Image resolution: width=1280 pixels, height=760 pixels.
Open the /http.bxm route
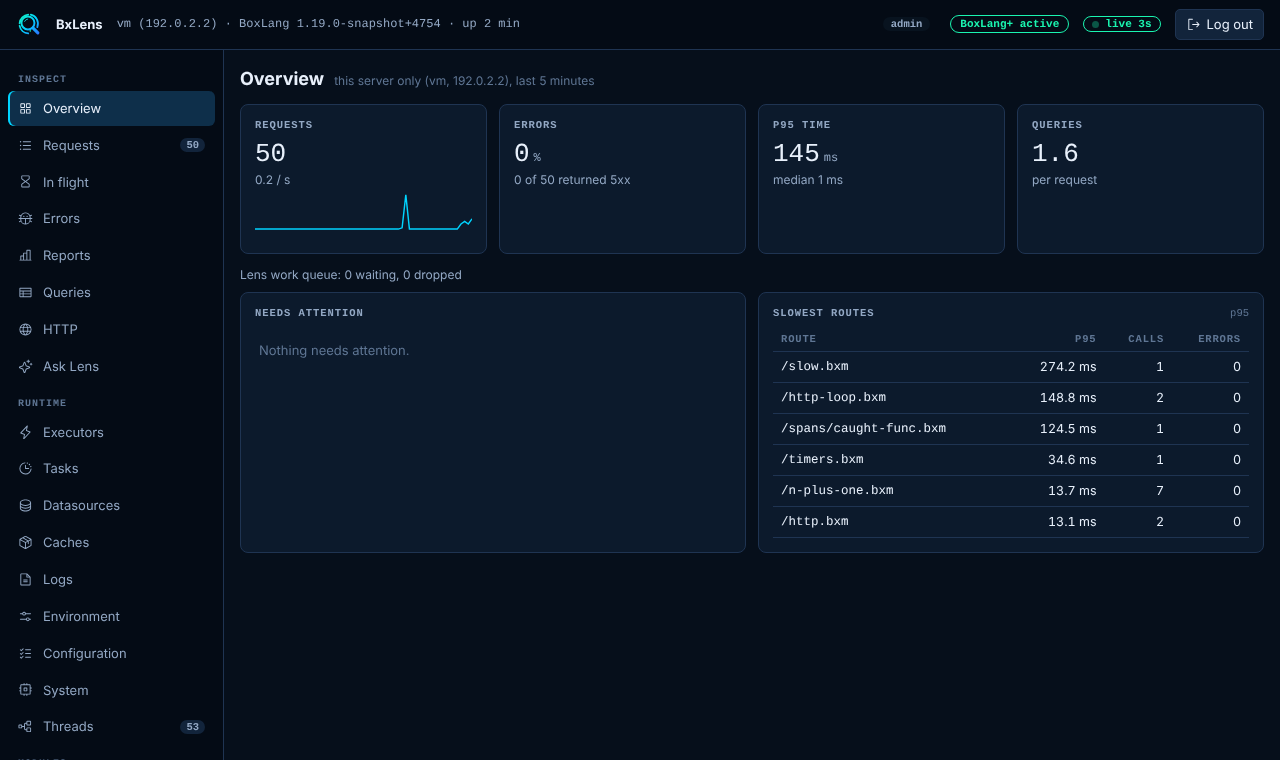[x=1011, y=522]
